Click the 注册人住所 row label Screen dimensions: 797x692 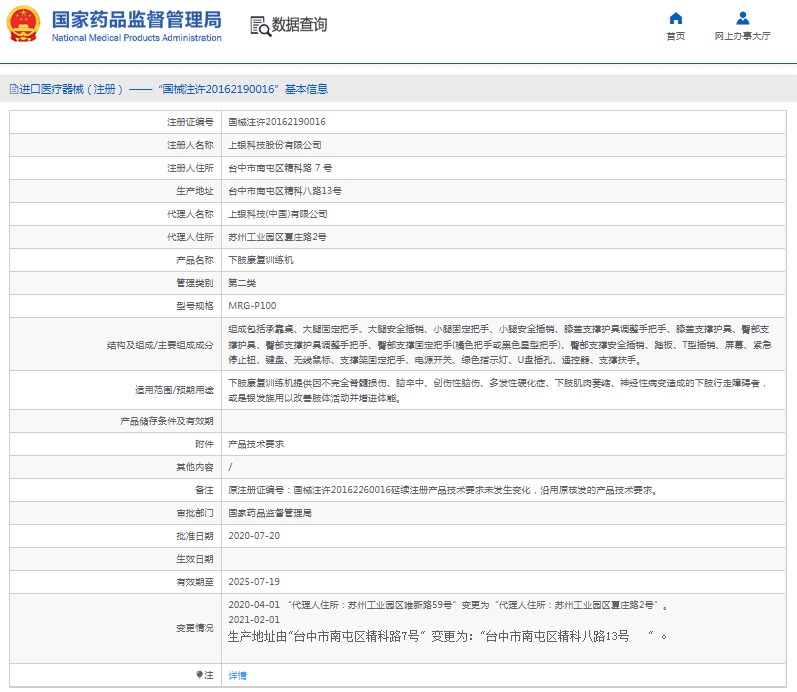(x=190, y=168)
